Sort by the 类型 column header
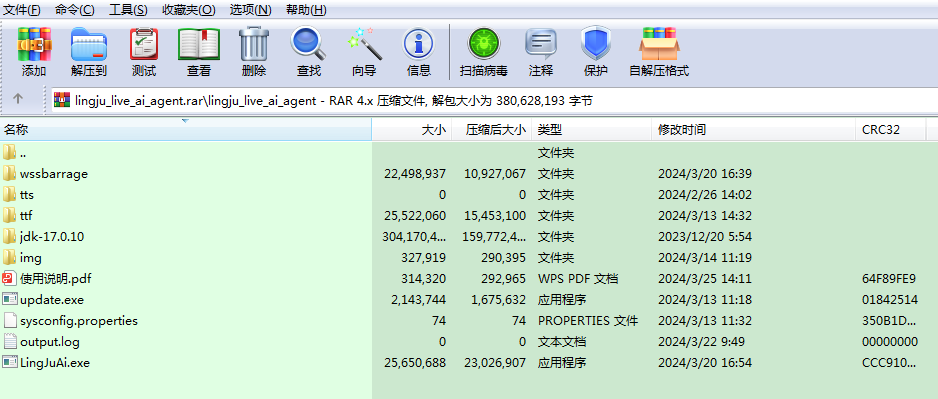This screenshot has width=938, height=399. [591, 129]
